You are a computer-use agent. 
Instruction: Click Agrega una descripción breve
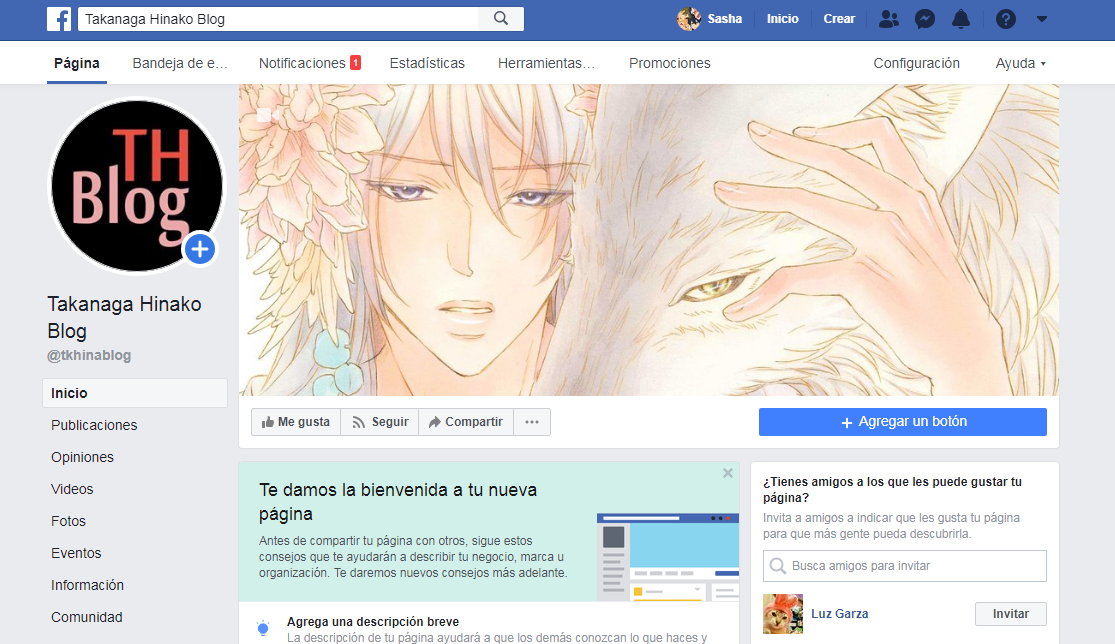(373, 621)
